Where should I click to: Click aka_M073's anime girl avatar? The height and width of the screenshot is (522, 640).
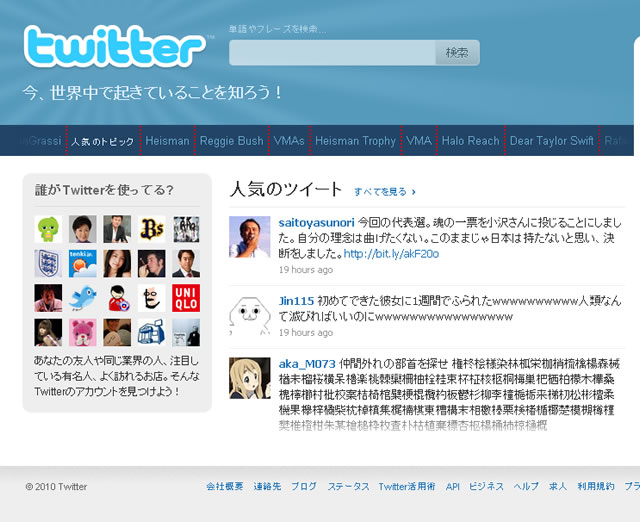(x=249, y=378)
